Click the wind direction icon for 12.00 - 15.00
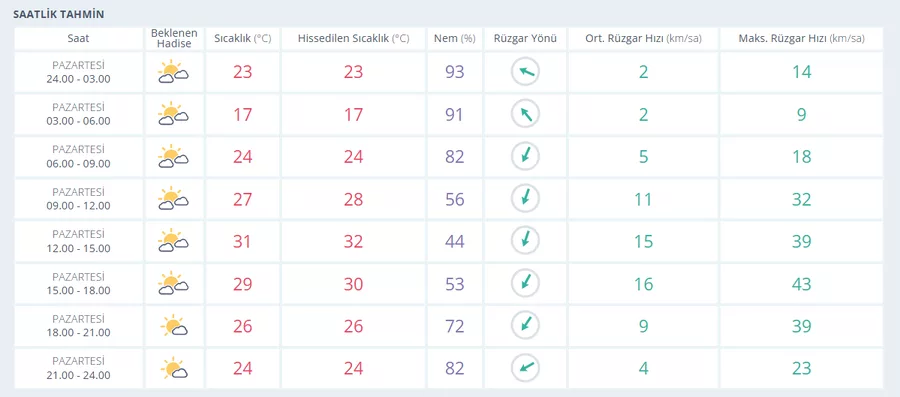Screen dimensions: 900x397 tap(525, 242)
